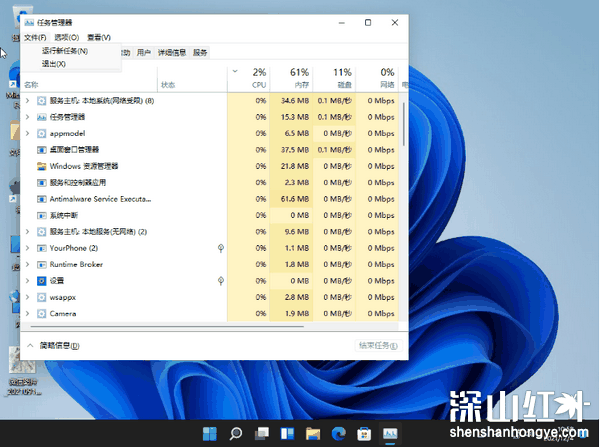Expand the 服务主机: 本地服务(无网络) group
Image resolution: width=600 pixels, height=447 pixels.
(x=27, y=232)
